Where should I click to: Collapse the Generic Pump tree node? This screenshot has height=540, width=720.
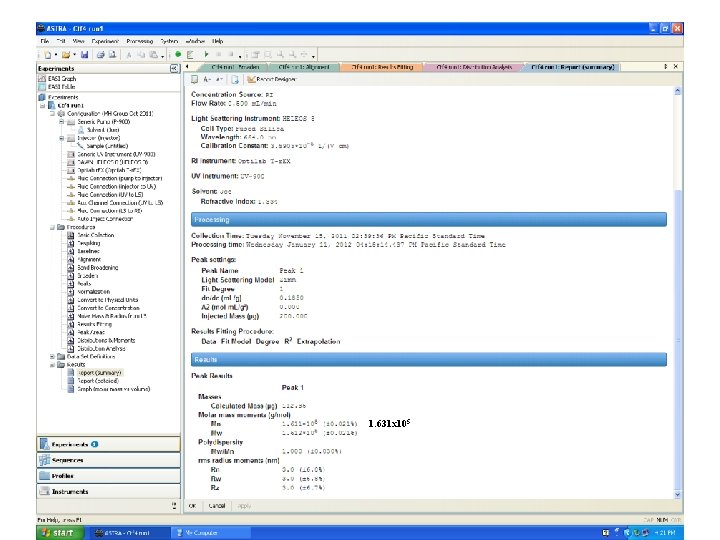coord(62,122)
